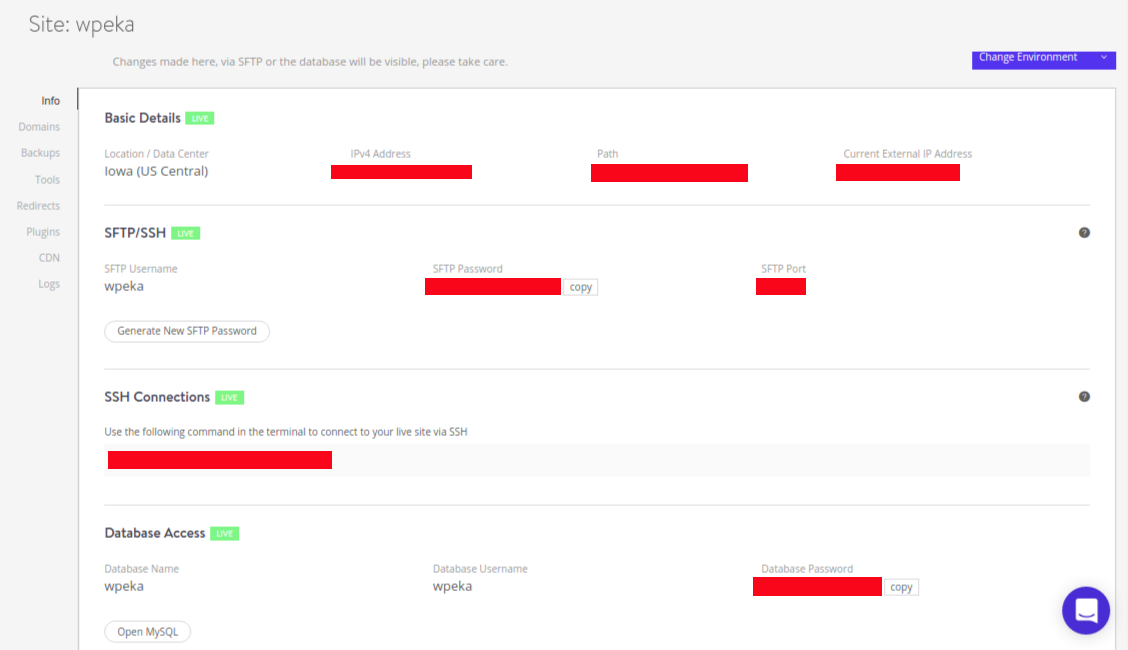
Task: Select the Tools sidebar item
Action: [48, 179]
